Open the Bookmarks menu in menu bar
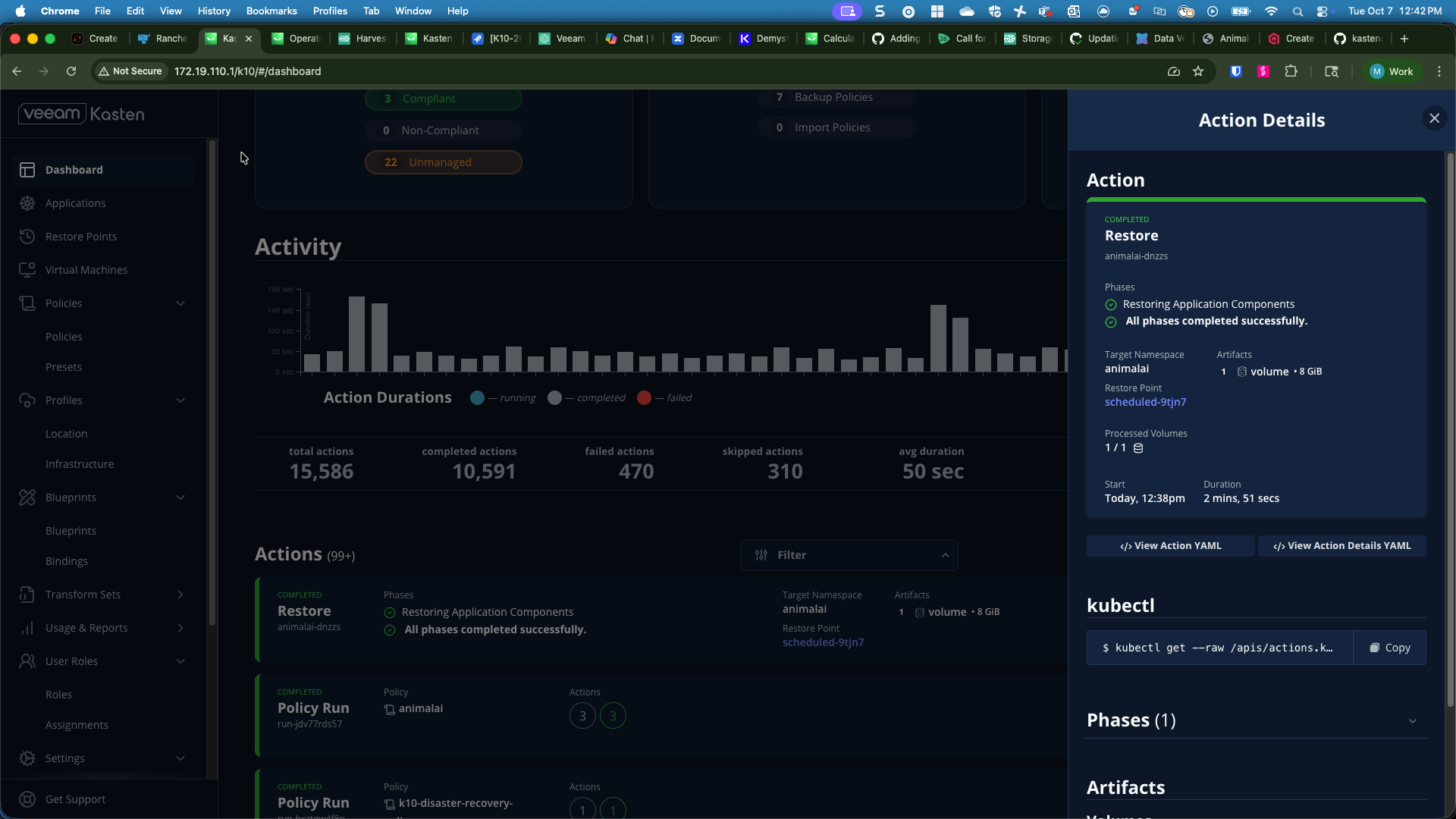1456x819 pixels. click(x=271, y=11)
